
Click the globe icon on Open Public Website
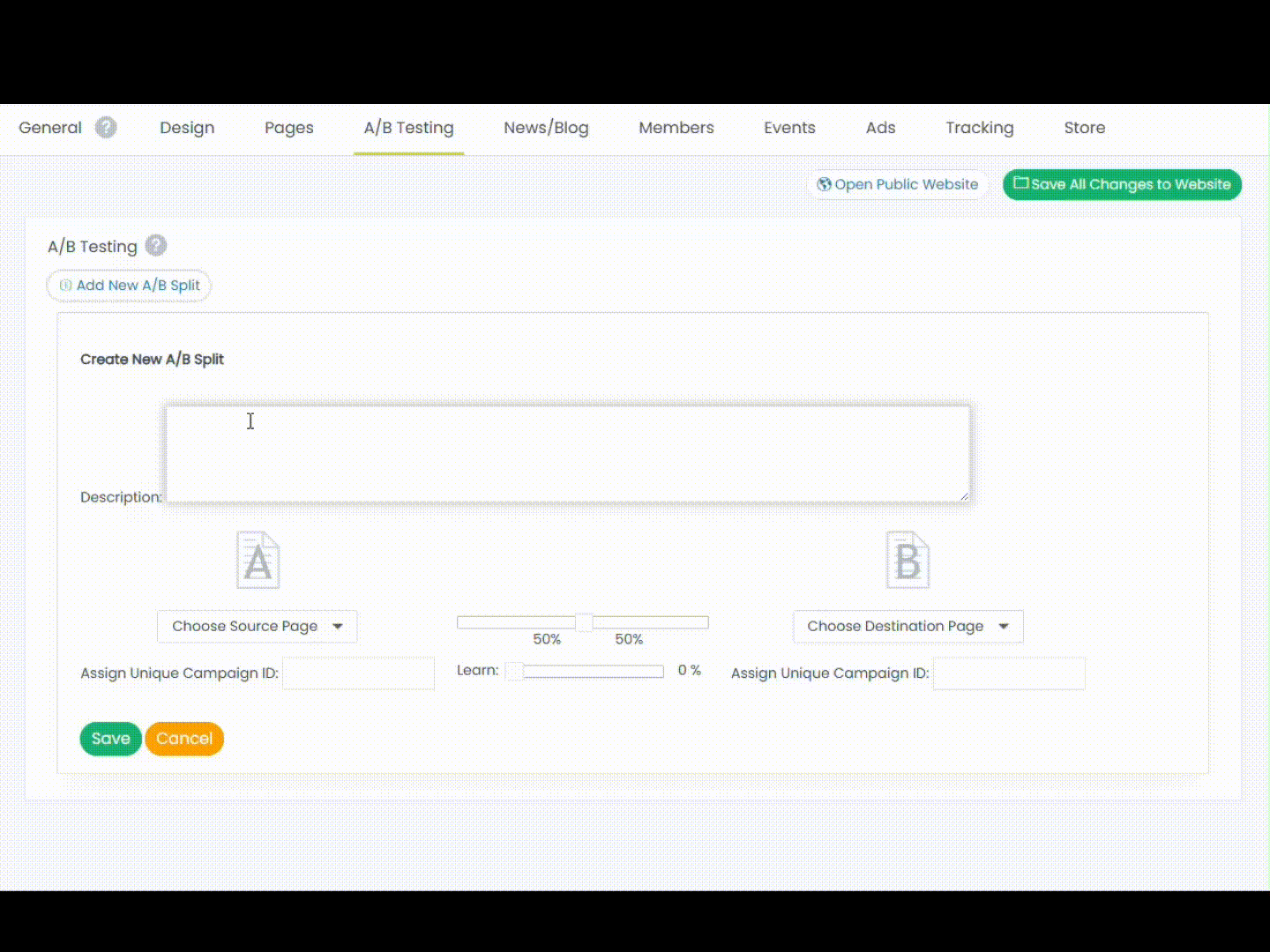click(x=824, y=184)
